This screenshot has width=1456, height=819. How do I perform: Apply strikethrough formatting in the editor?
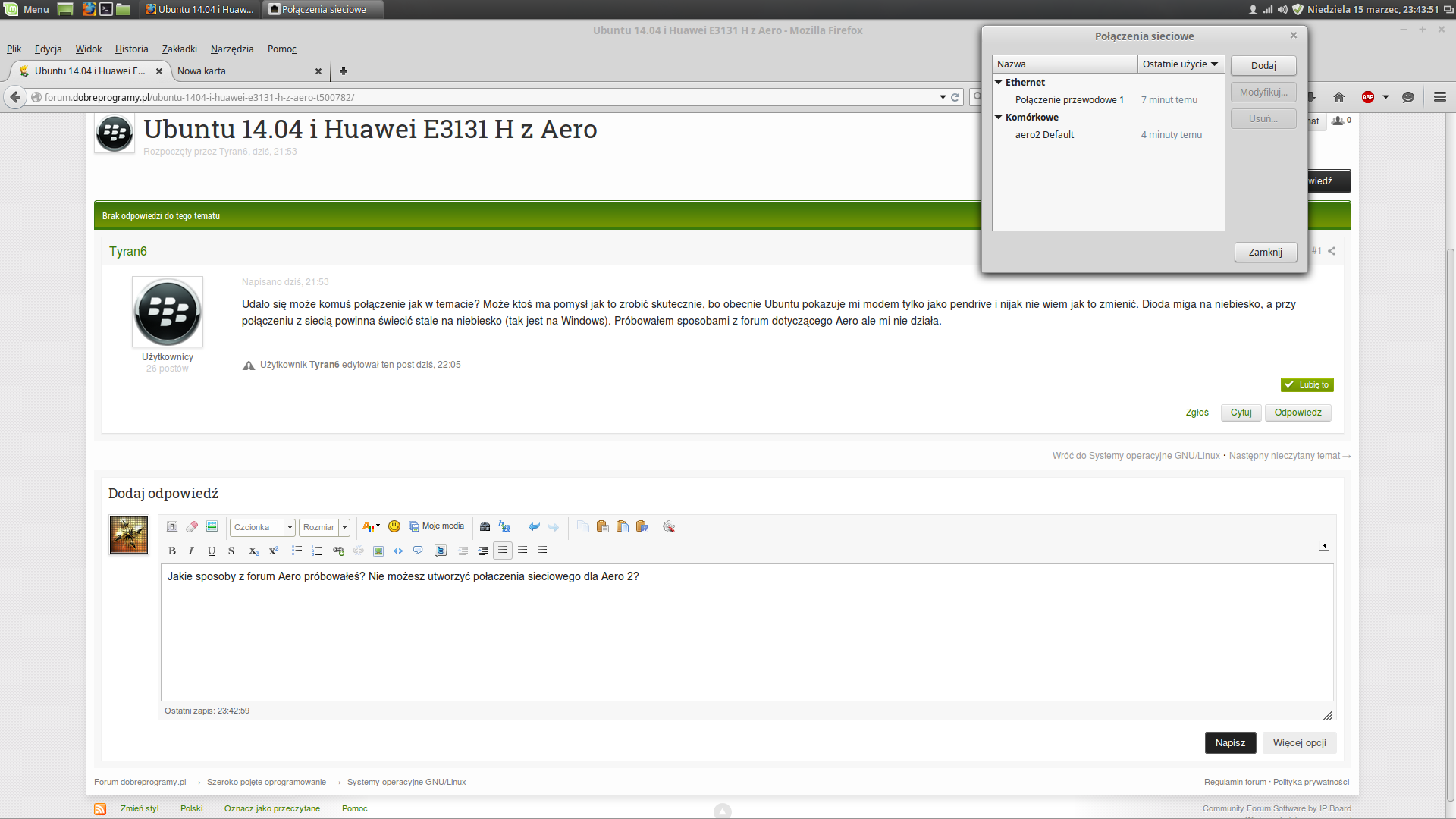[x=232, y=551]
